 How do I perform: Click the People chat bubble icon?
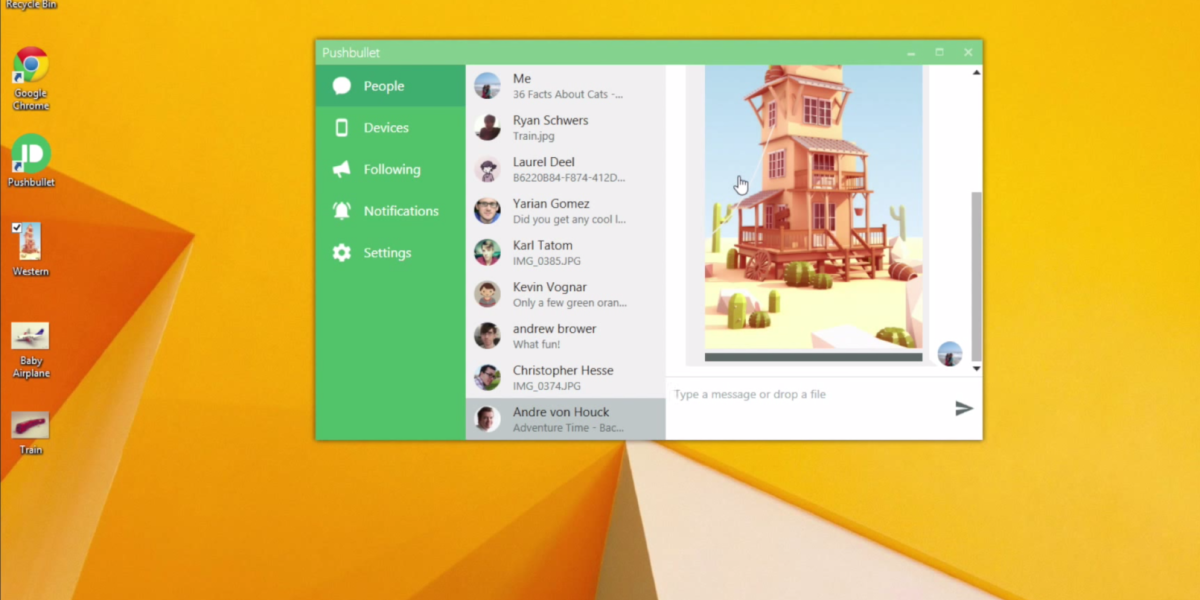[x=342, y=86]
